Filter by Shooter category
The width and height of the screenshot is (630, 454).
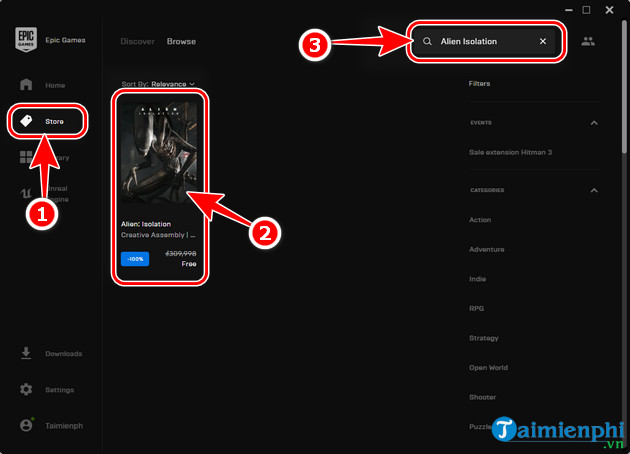click(482, 397)
